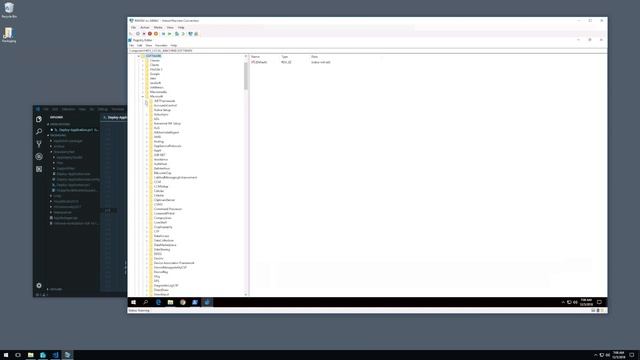Screen dimensions: 640x360
Task: Select the Device Association Framework registry key
Action: pyautogui.click(x=174, y=263)
